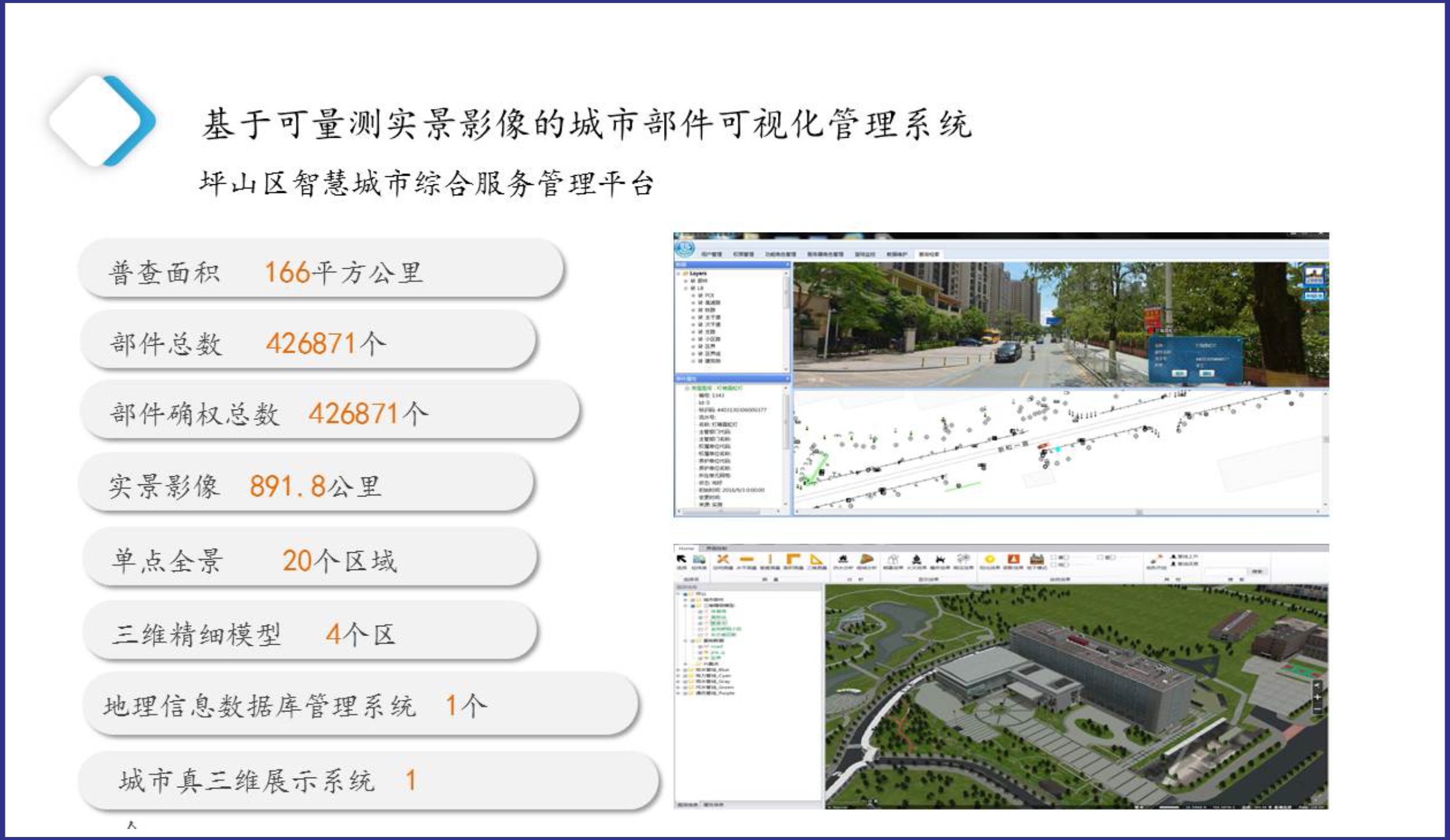Click the 2D map horizontal scrollbar
Screen dimensions: 1450x840
coord(1139,512)
